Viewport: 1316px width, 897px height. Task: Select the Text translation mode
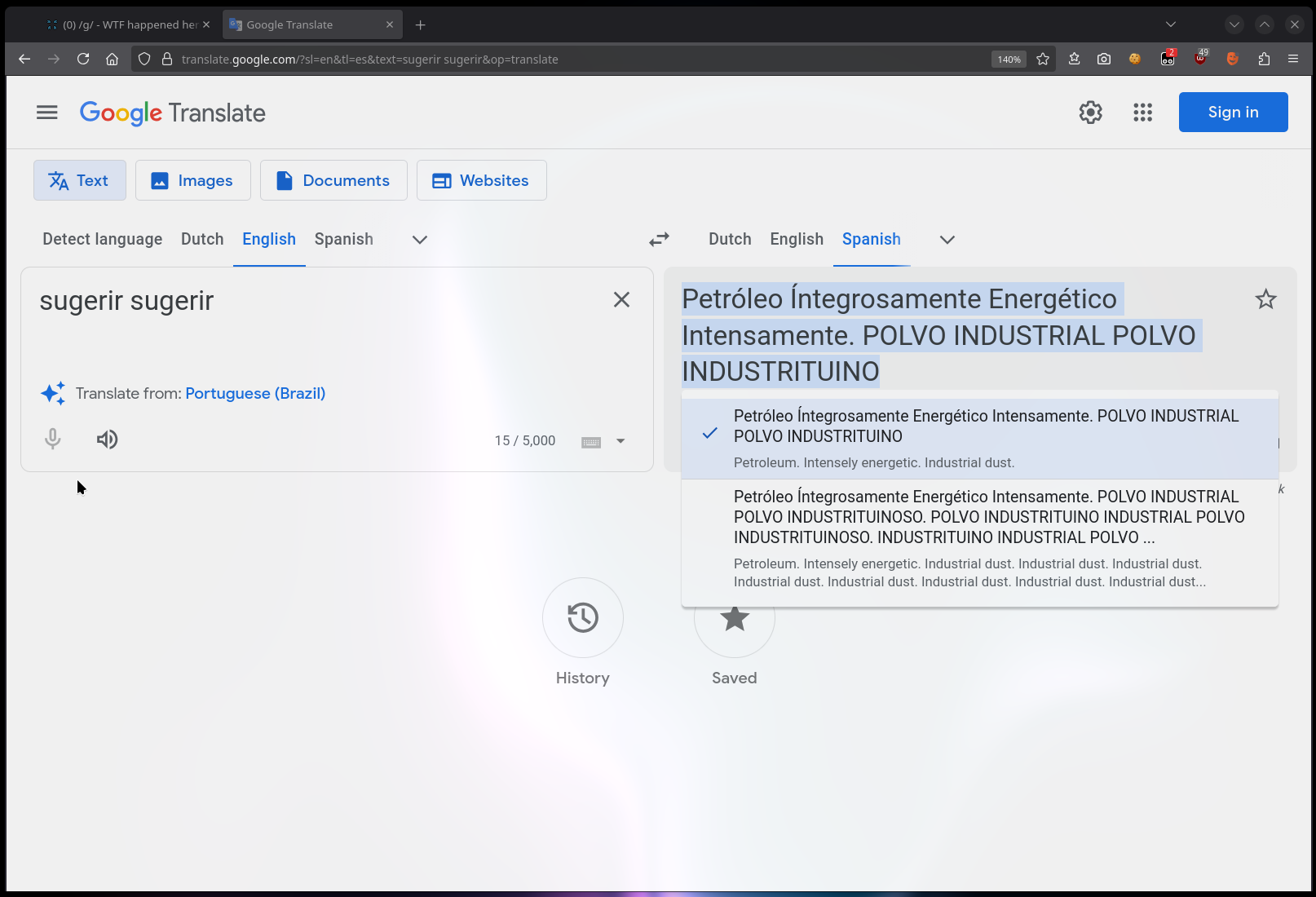coord(80,180)
